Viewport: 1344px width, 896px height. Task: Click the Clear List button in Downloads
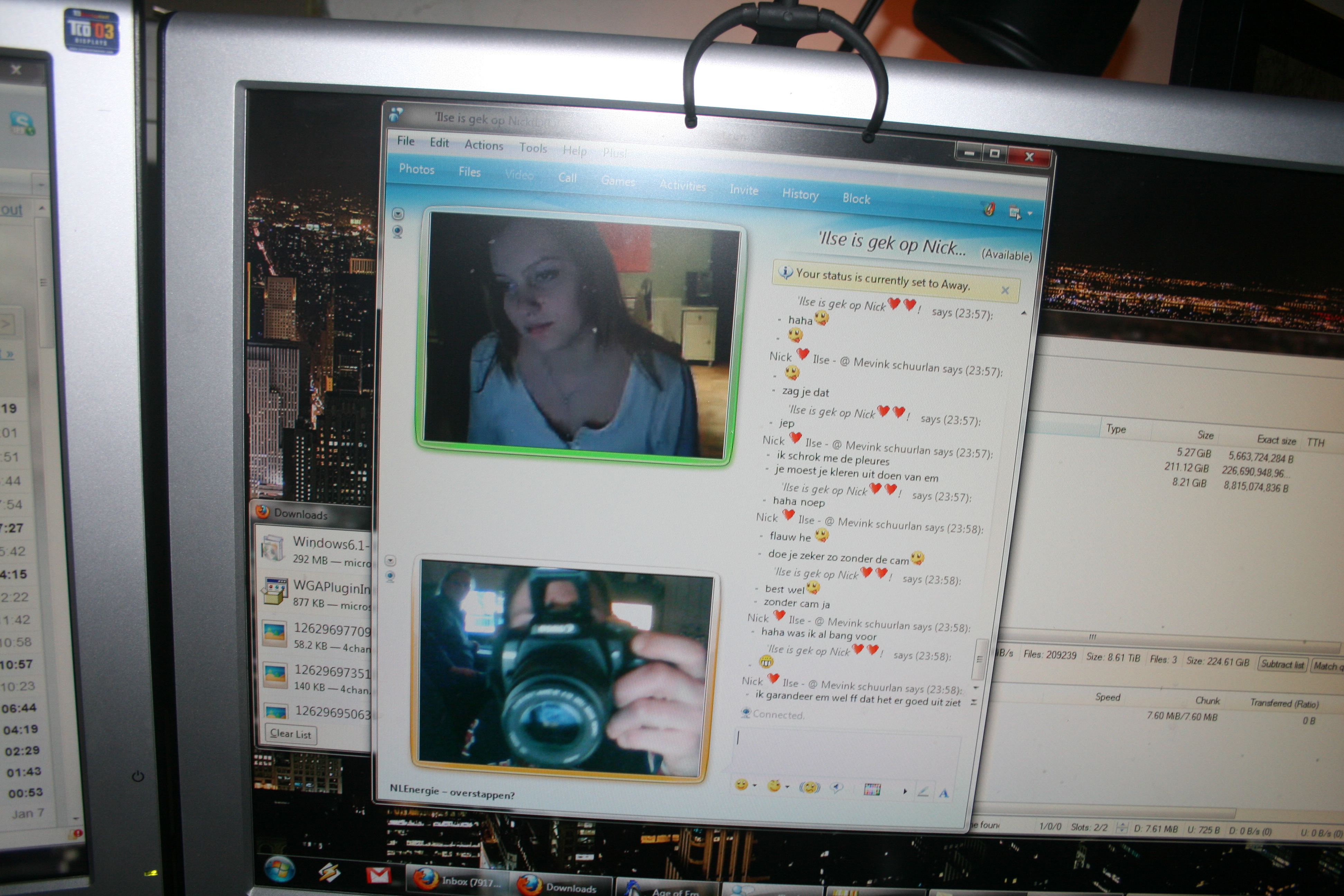pyautogui.click(x=290, y=734)
